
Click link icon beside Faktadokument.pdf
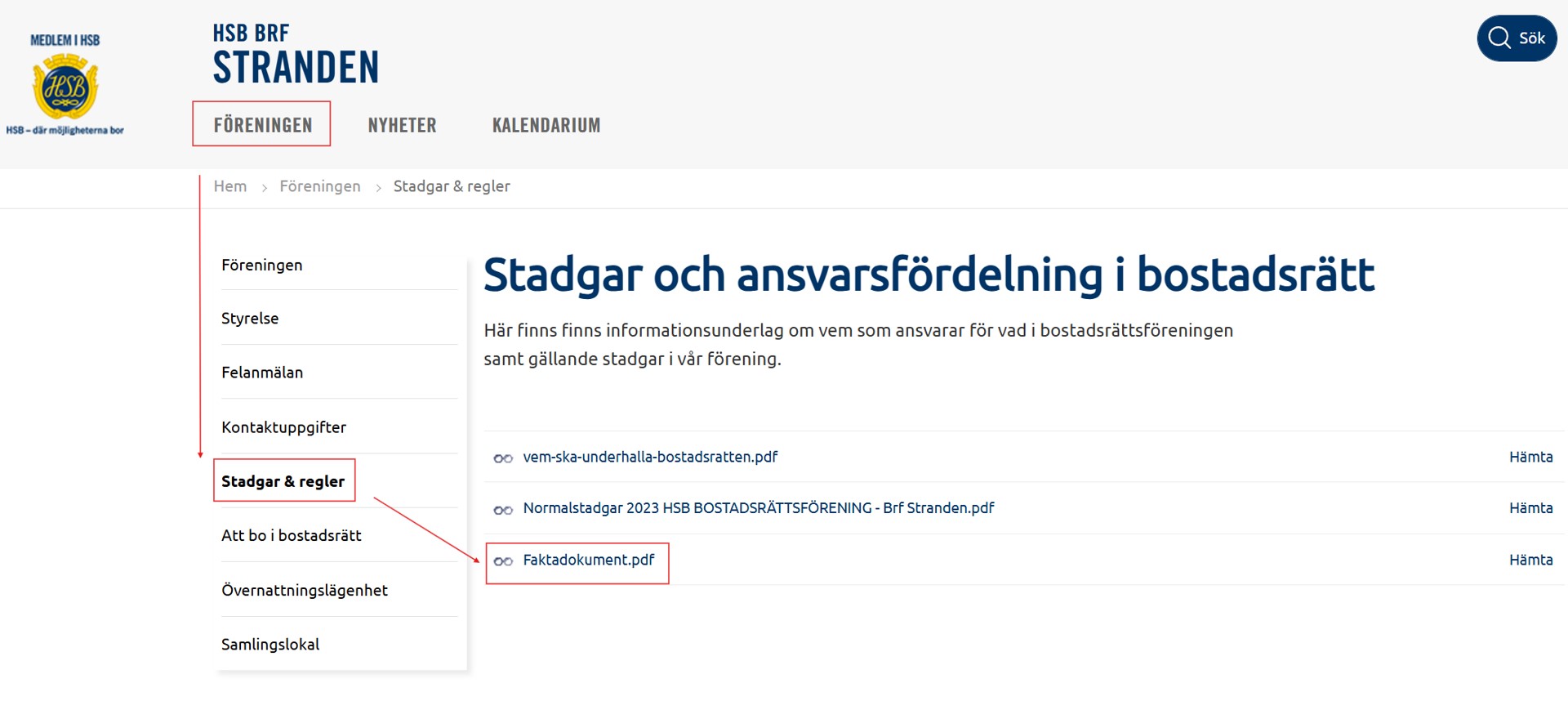[x=503, y=561]
